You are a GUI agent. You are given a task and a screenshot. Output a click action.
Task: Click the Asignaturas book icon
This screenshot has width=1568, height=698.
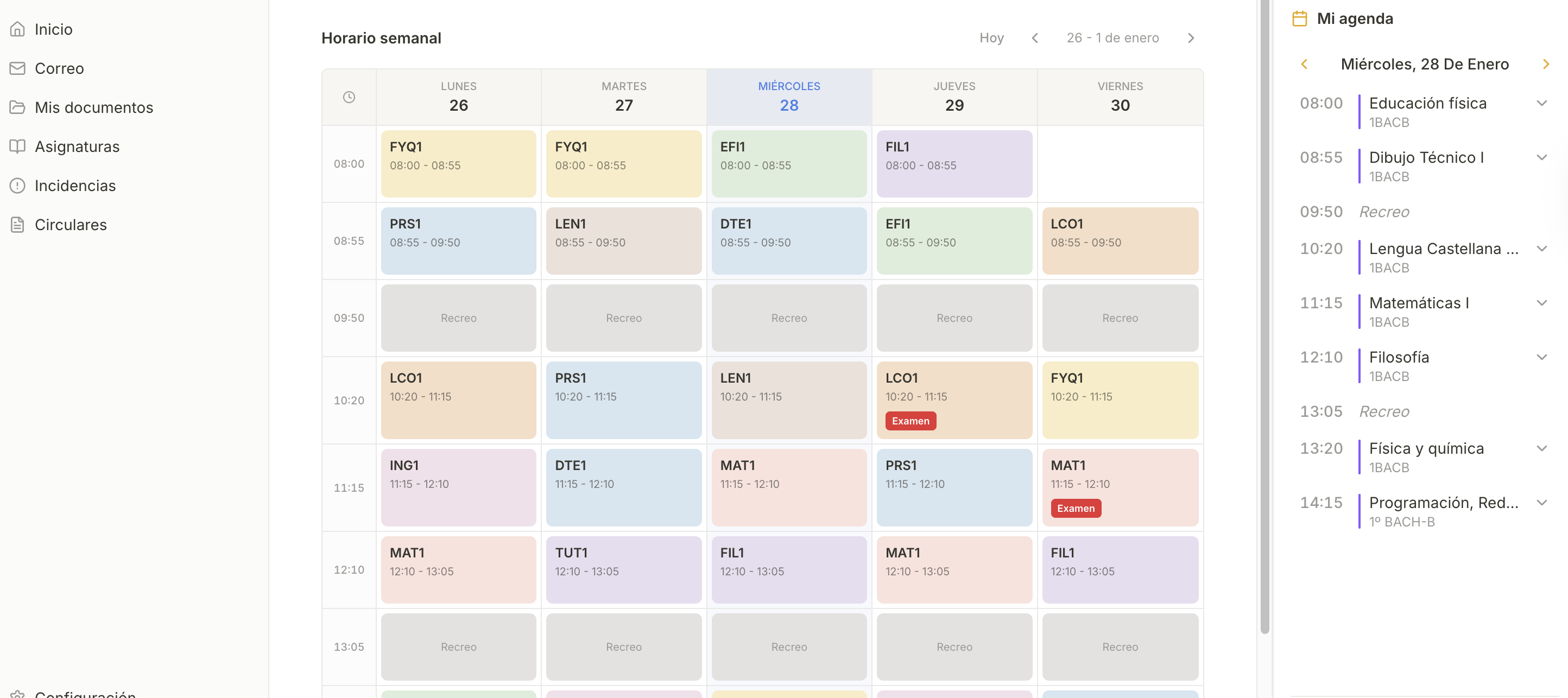tap(18, 147)
